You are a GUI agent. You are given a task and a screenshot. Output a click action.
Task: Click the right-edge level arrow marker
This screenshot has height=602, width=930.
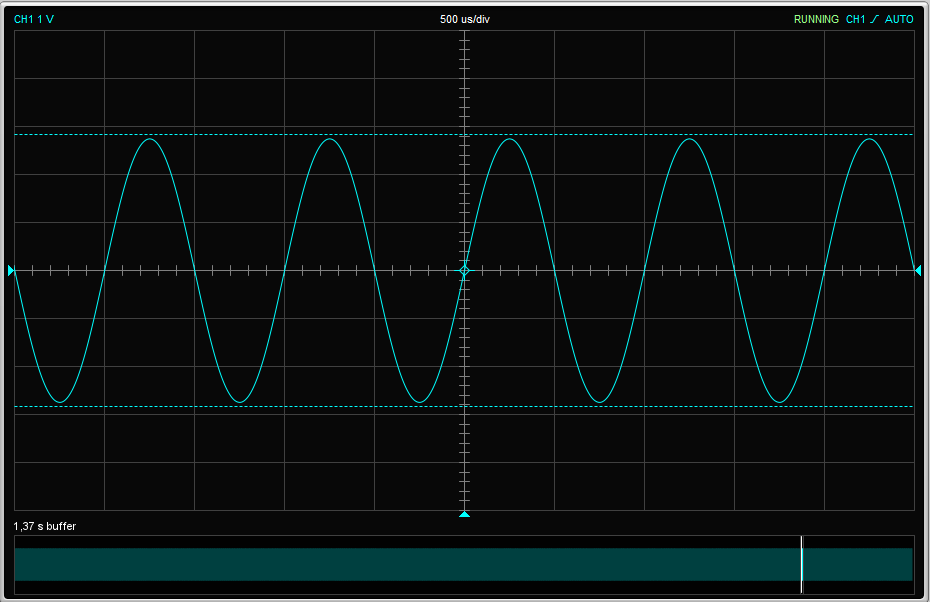tap(917, 271)
